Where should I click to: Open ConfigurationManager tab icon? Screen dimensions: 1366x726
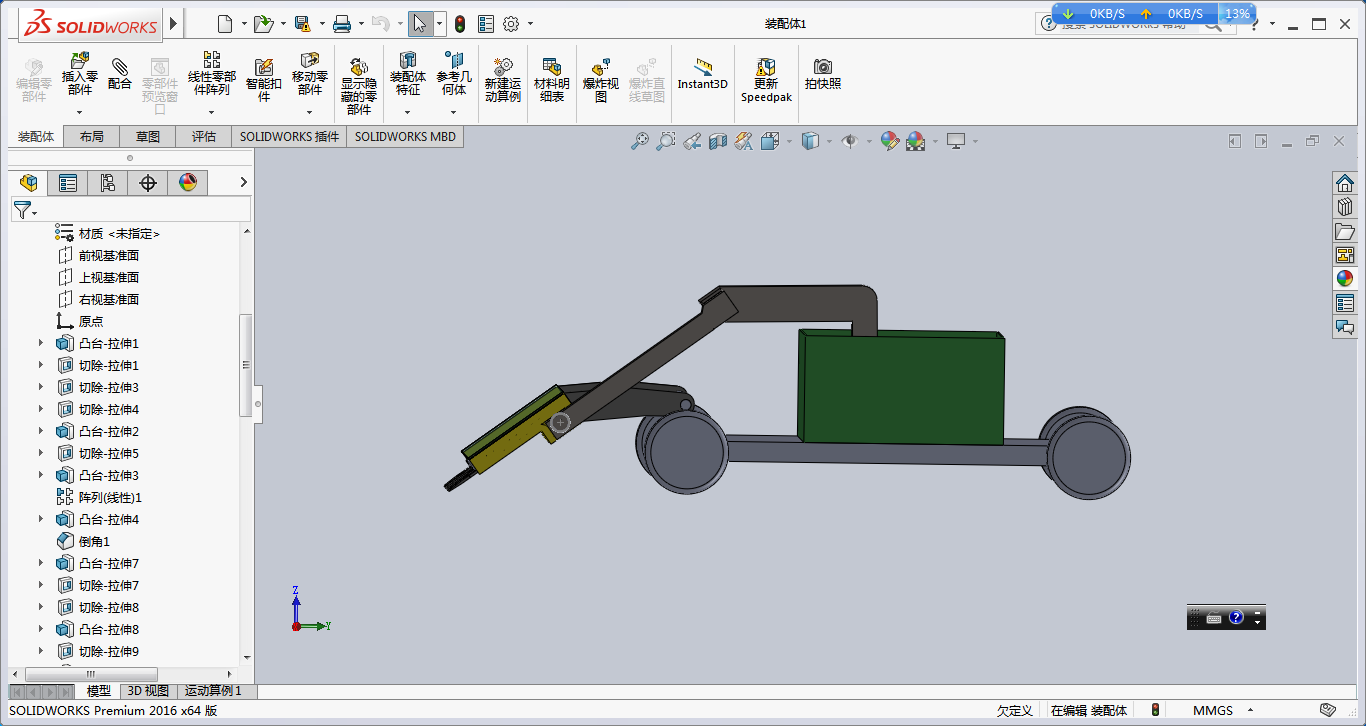tap(108, 182)
